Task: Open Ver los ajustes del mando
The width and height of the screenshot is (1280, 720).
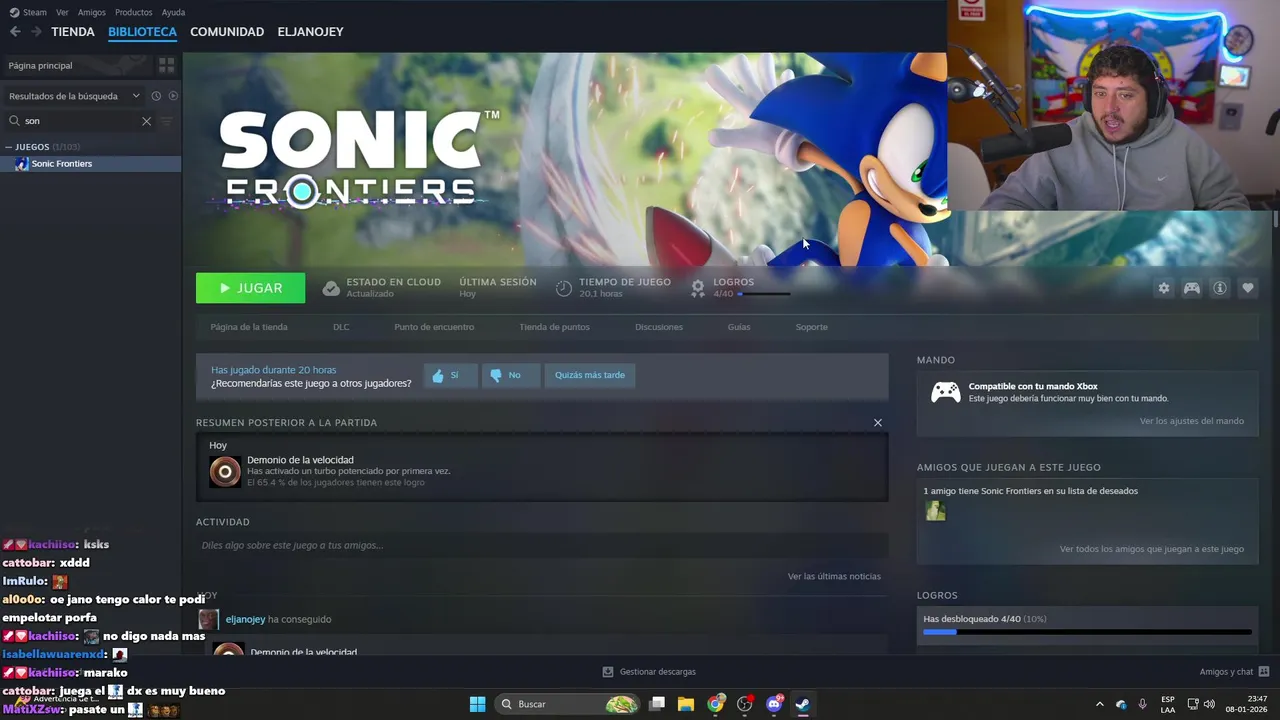Action: 1192,421
